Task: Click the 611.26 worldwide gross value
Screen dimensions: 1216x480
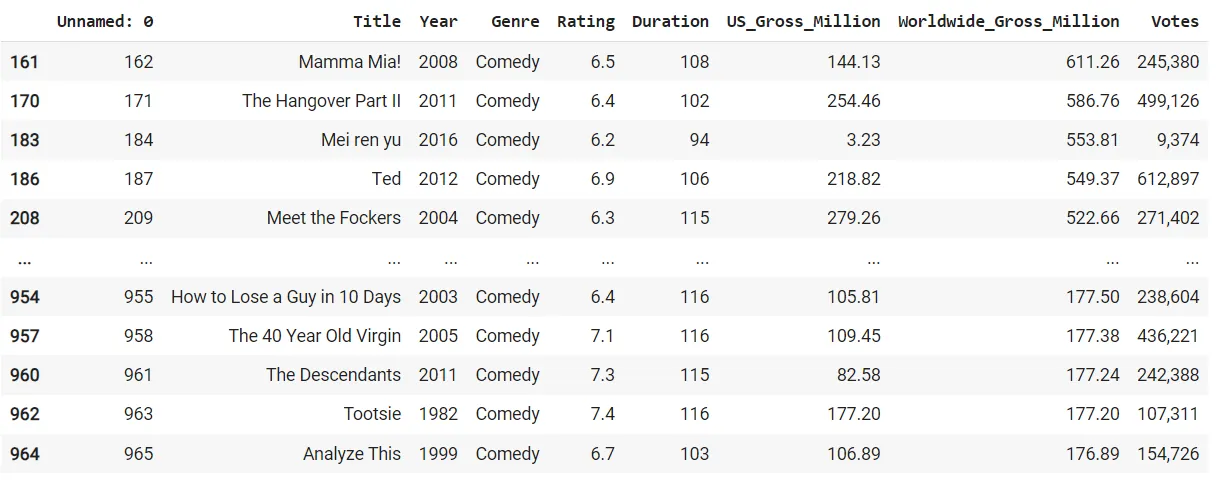Action: coord(1092,62)
